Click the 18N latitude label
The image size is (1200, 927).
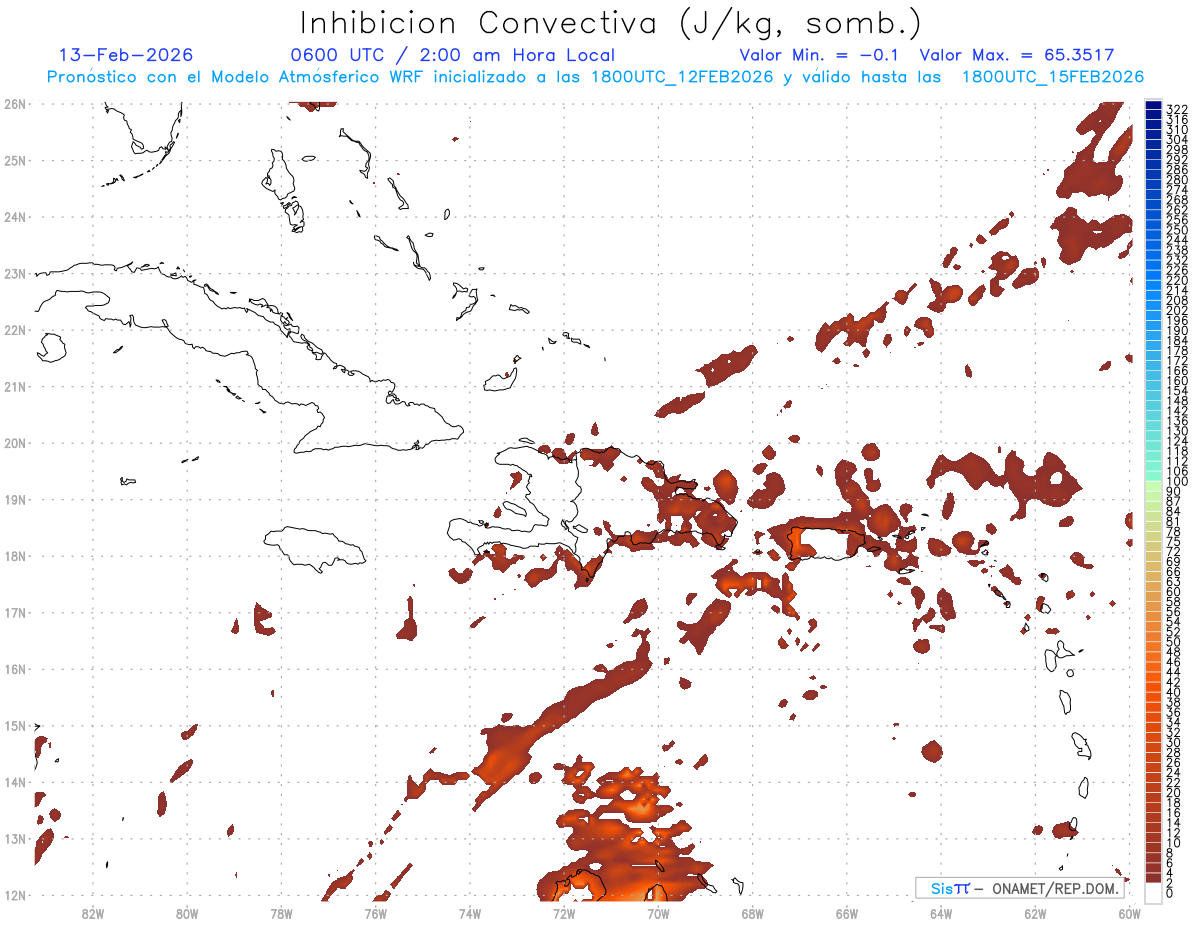(14, 556)
